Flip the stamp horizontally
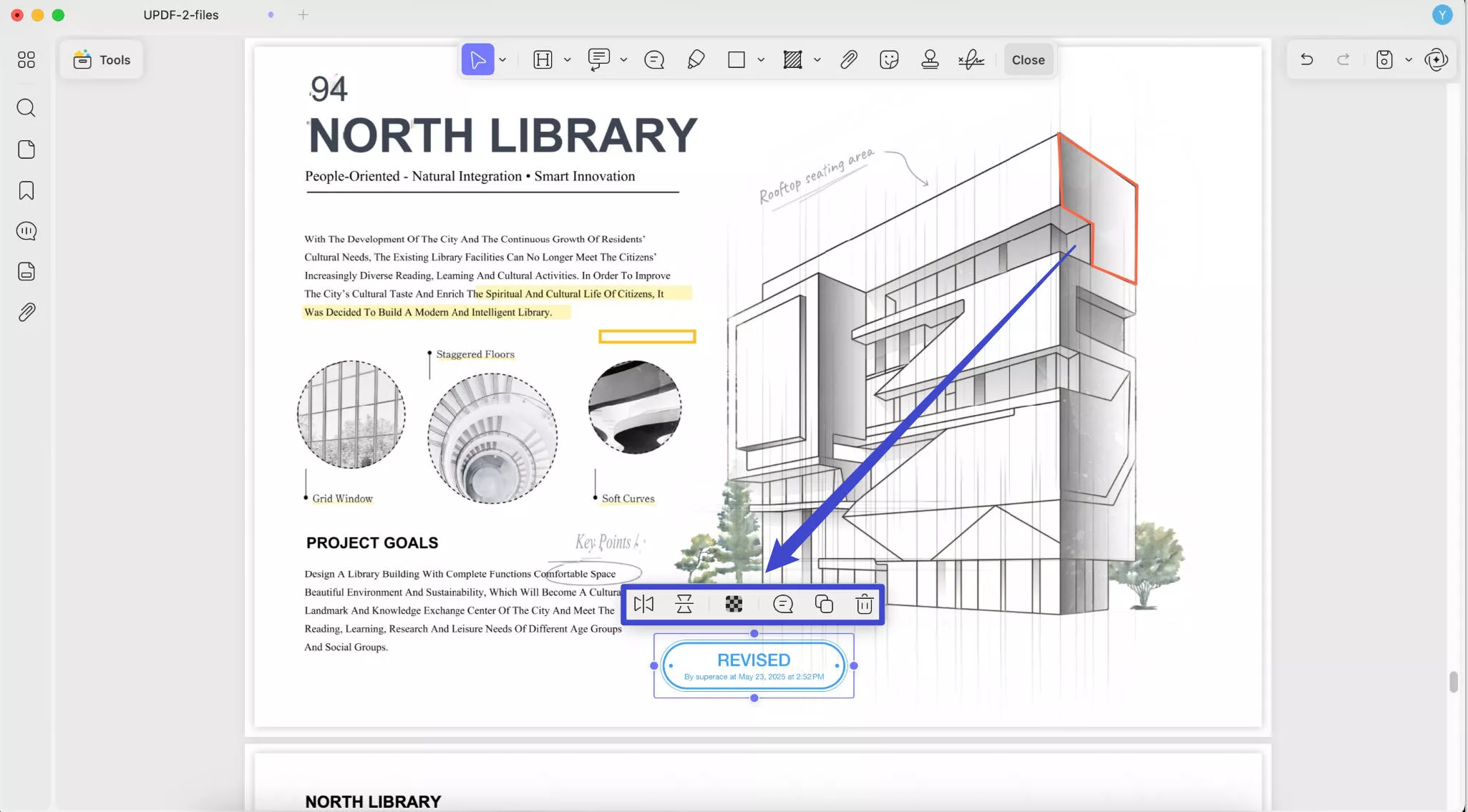The image size is (1468, 812). [x=643, y=605]
